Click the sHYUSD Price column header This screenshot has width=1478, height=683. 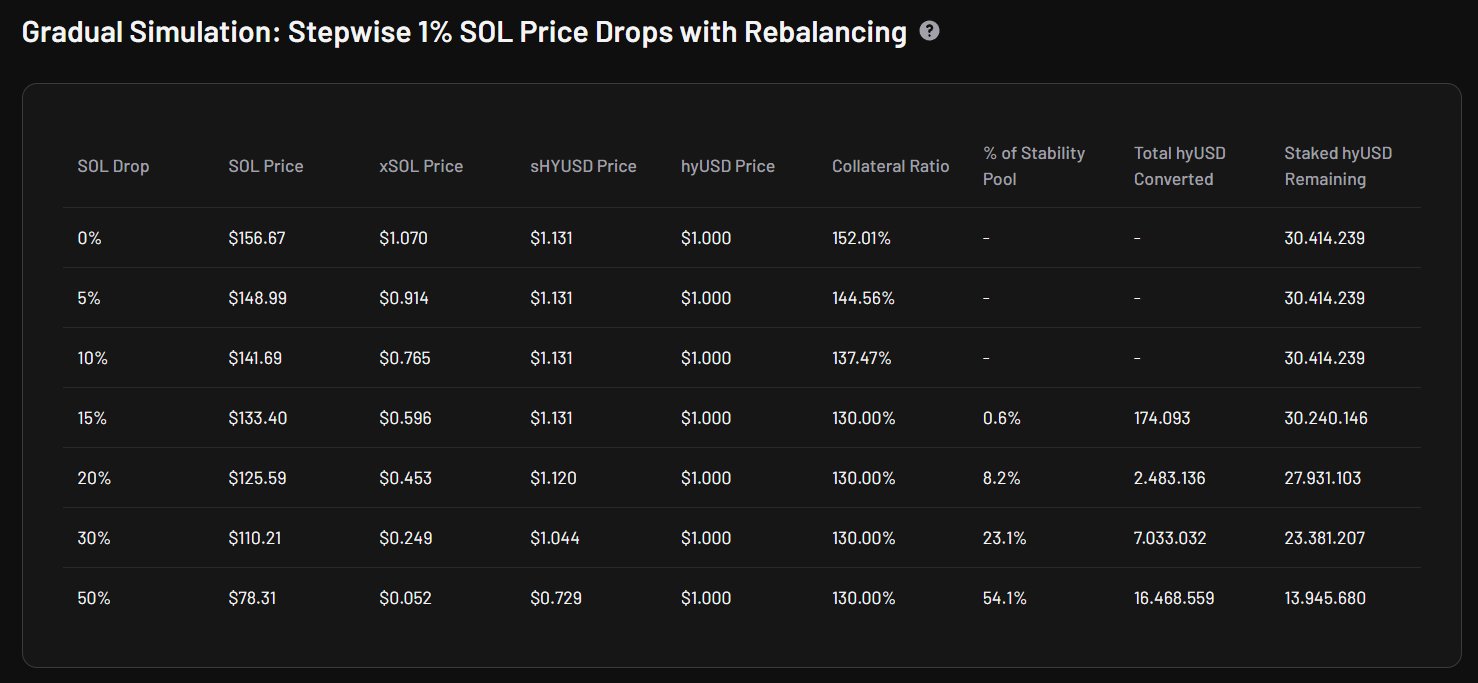[583, 166]
